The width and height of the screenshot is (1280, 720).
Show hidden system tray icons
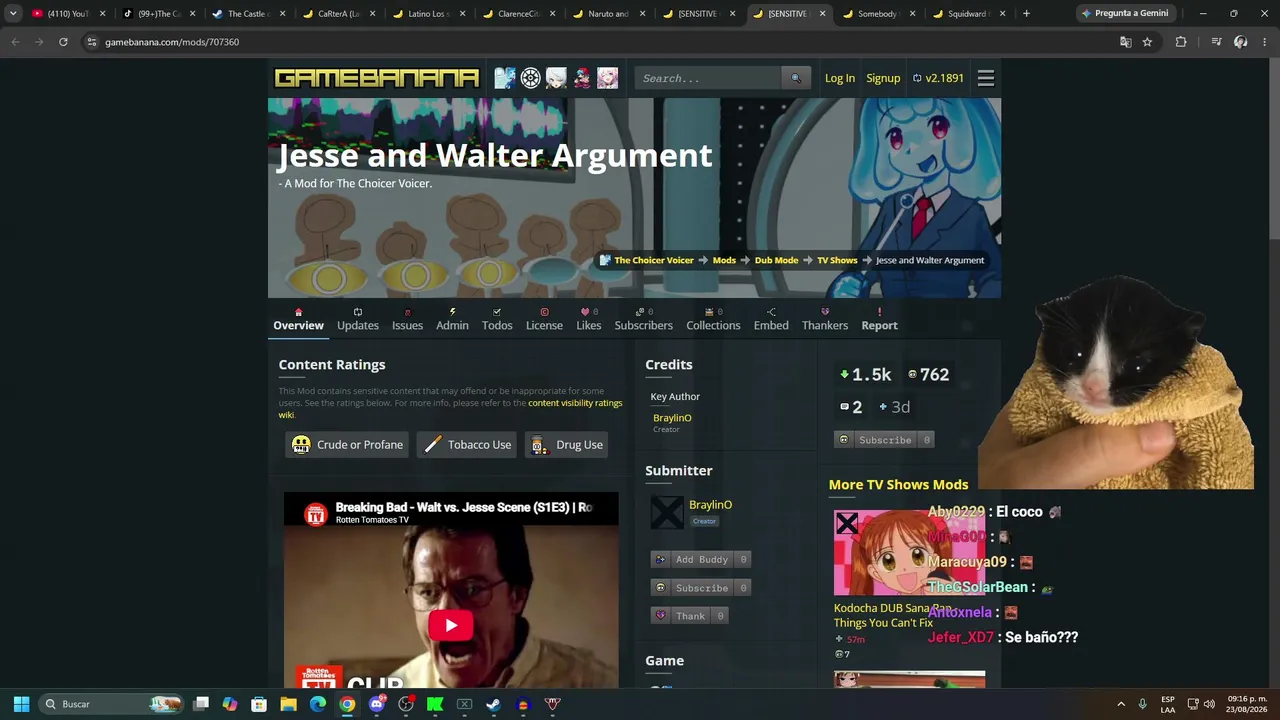coord(1121,704)
